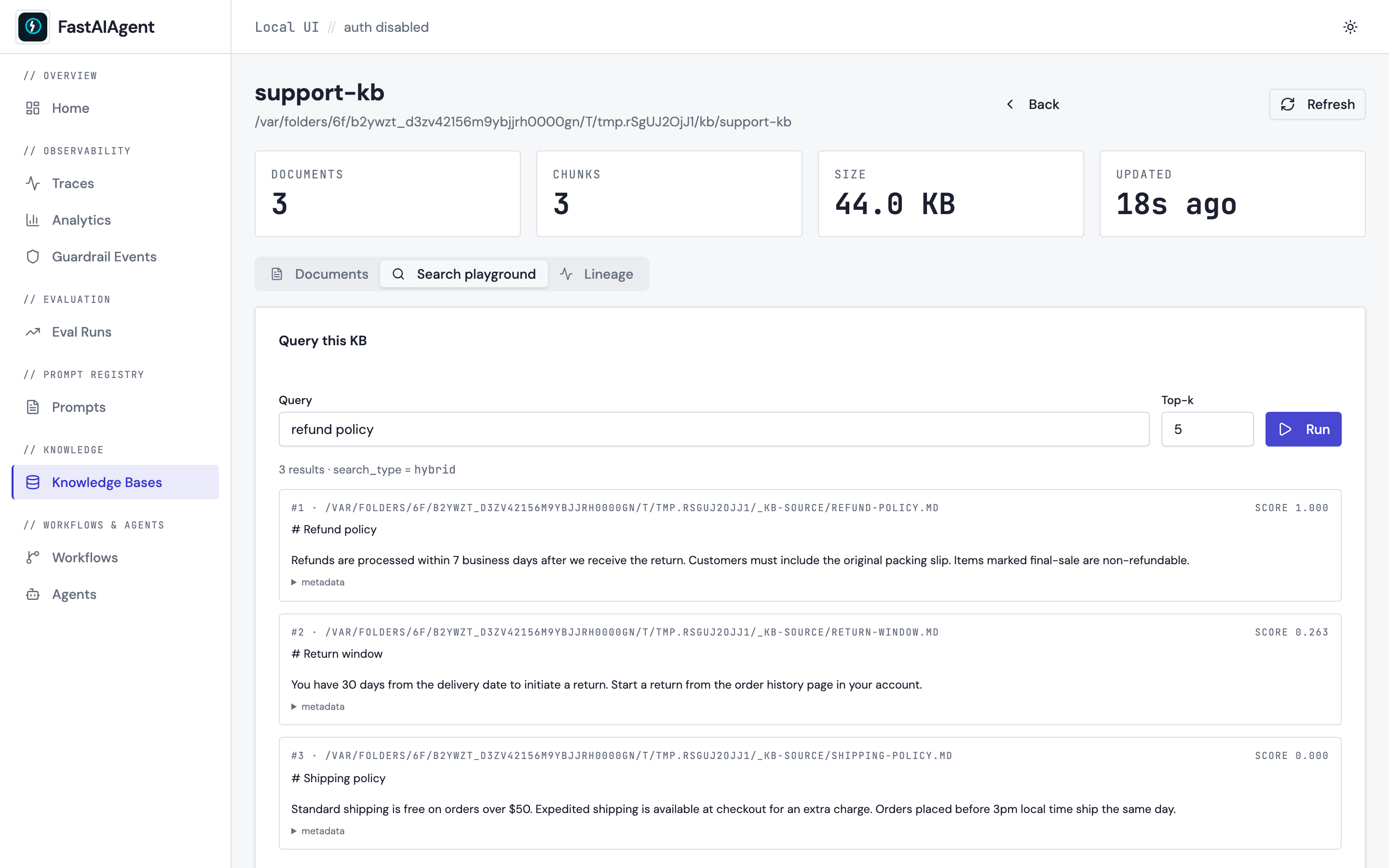The width and height of the screenshot is (1389, 868).
Task: Open Workflows page
Action: pos(115,557)
